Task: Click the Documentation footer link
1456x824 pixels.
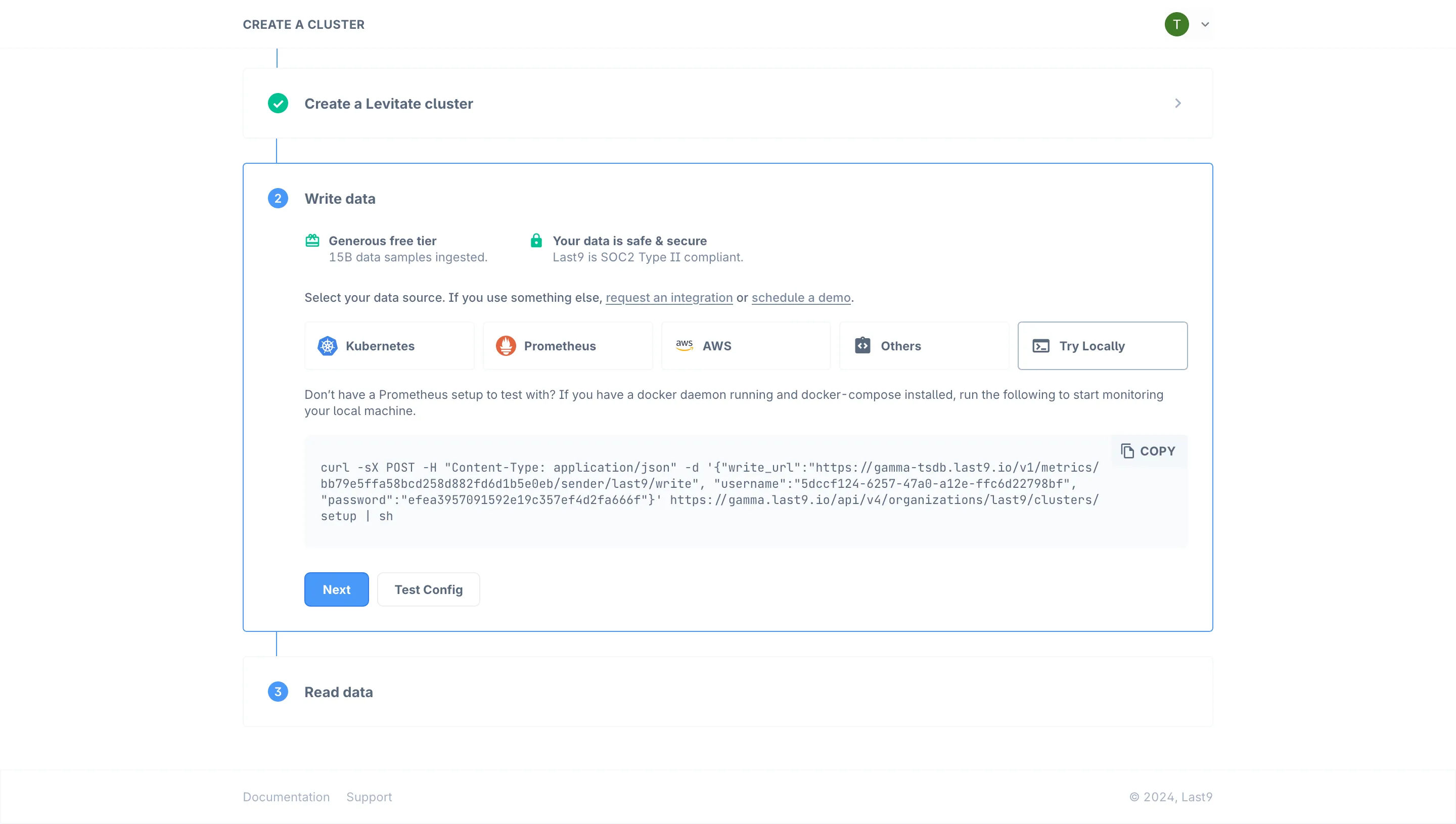Action: tap(286, 796)
